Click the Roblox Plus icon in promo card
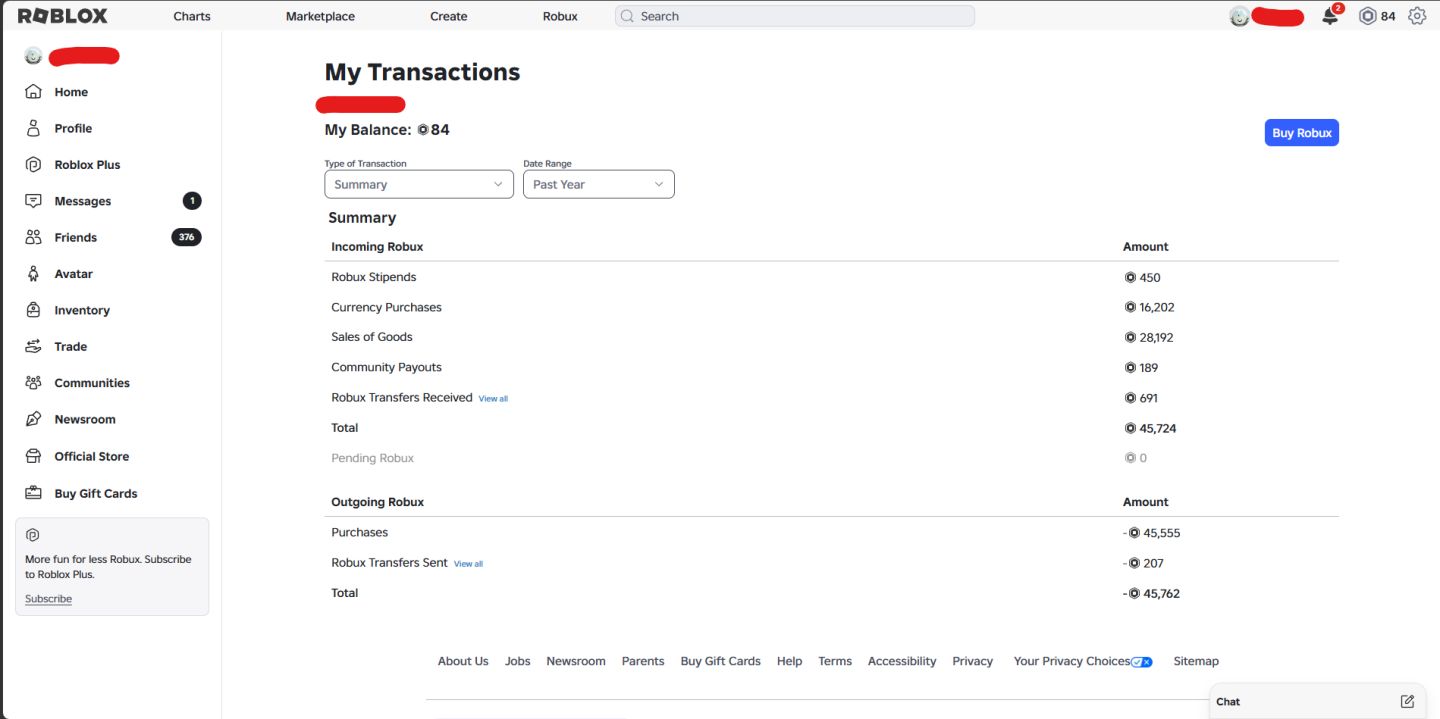The image size is (1440, 719). 32,535
